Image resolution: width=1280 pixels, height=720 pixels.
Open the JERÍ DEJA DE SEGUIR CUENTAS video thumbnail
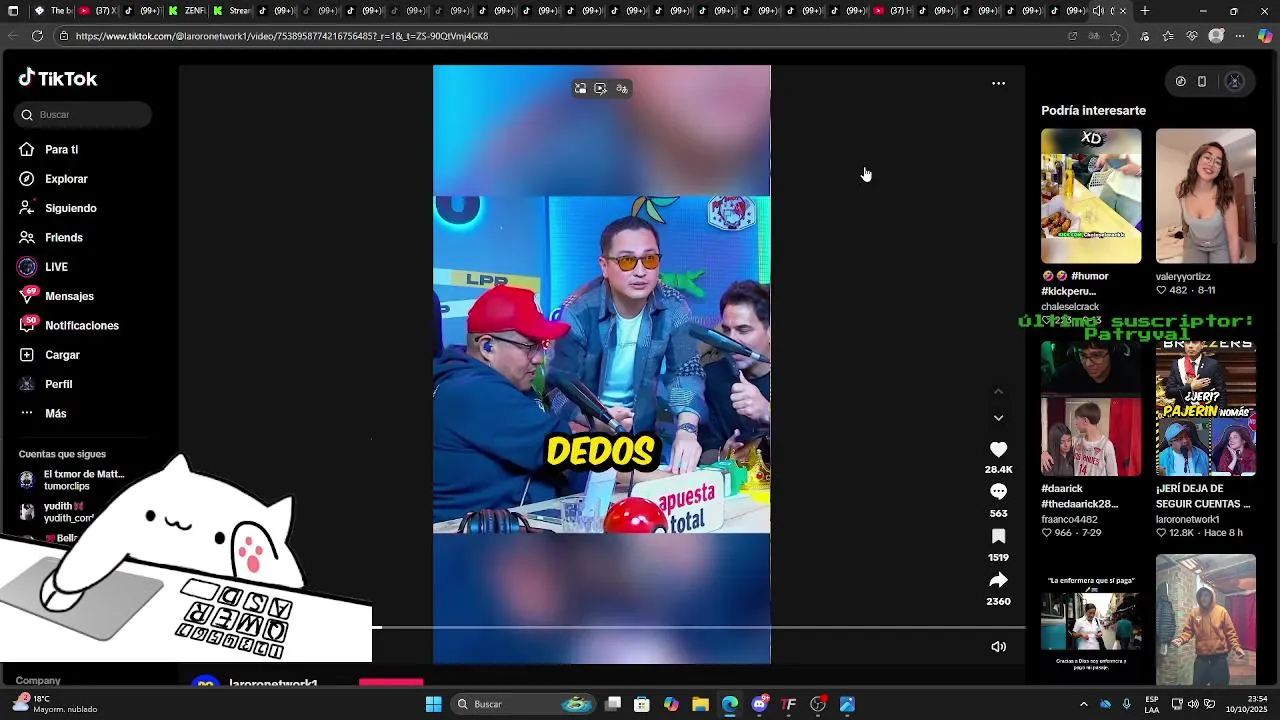tap(1206, 408)
